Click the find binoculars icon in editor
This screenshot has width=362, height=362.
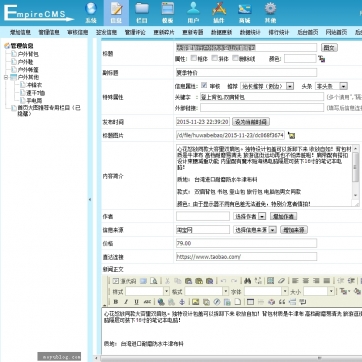coord(247,281)
